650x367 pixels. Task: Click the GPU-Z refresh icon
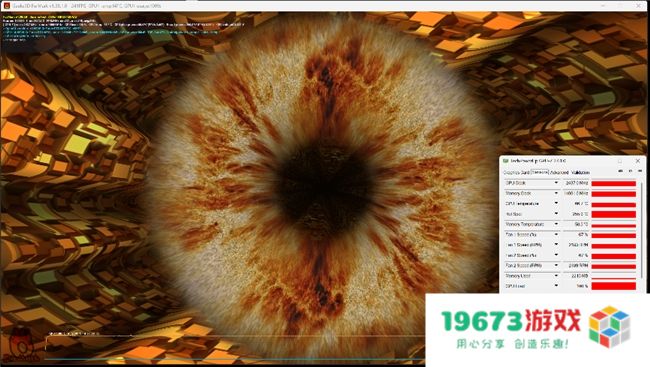(x=631, y=171)
